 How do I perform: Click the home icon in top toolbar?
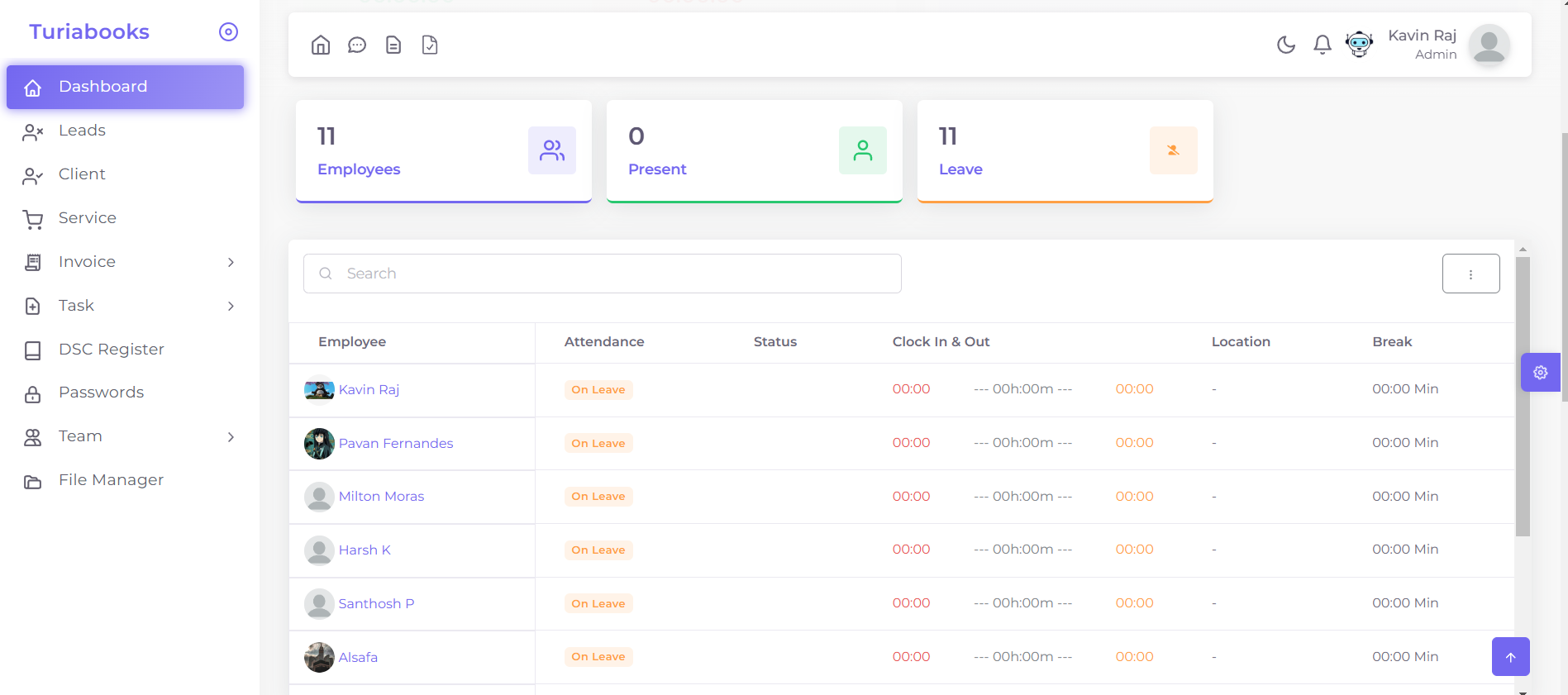coord(321,45)
